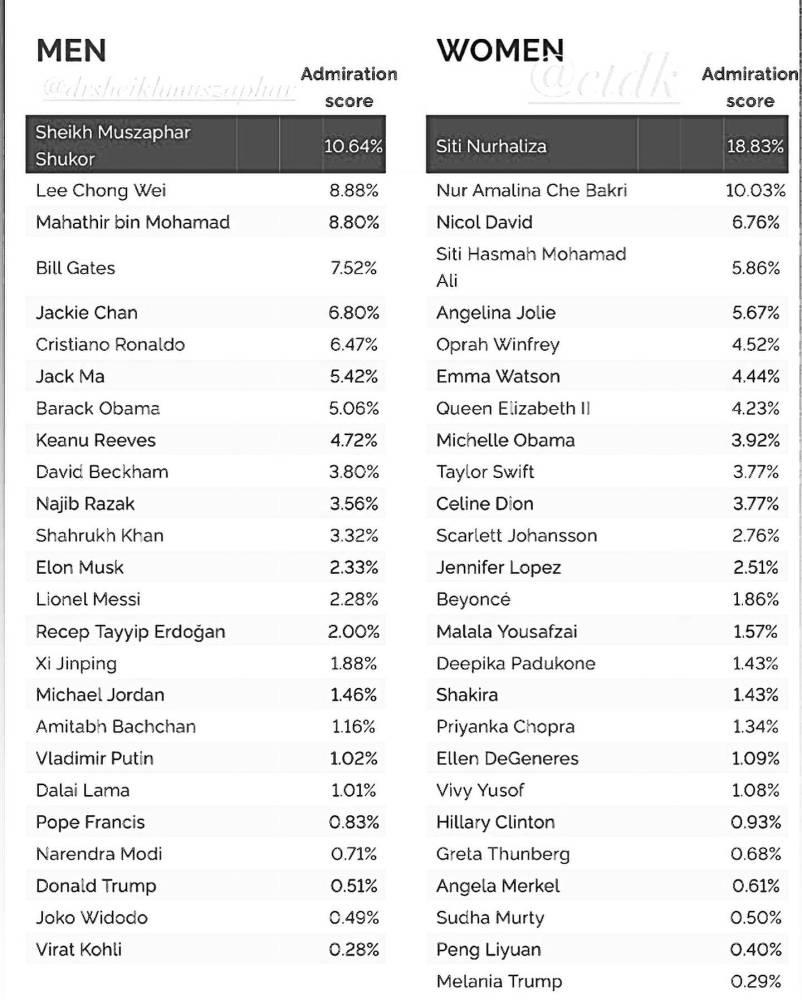Click Bill Gates in the men's list
The width and height of the screenshot is (802, 1000).
pyautogui.click(x=76, y=268)
